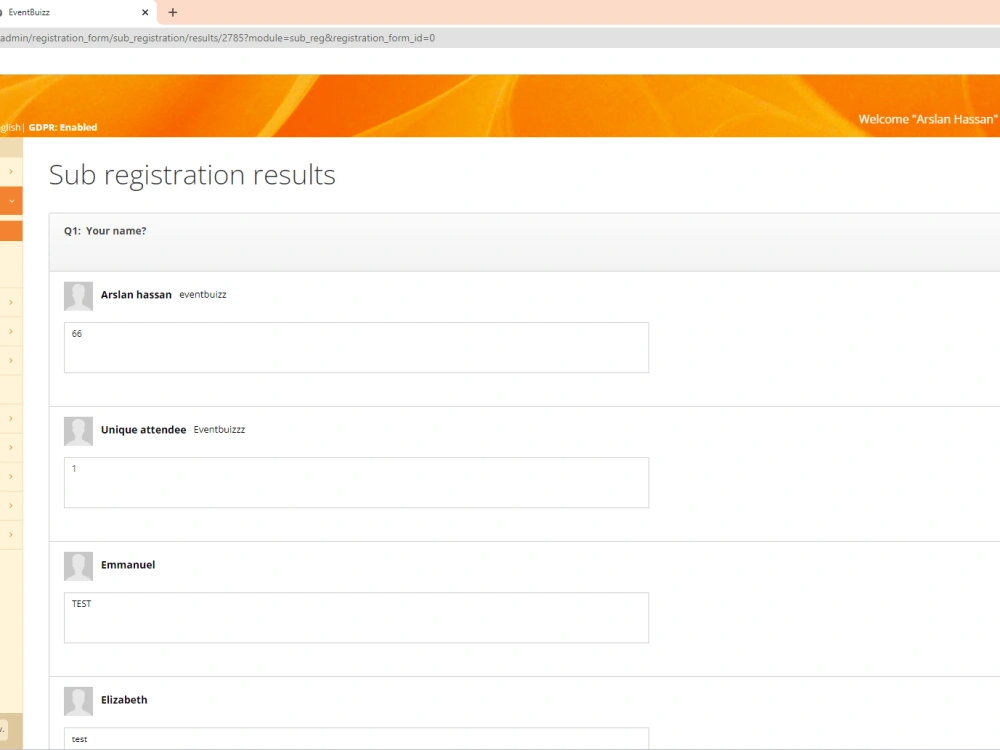Click the answer box containing TEST
Screen dimensions: 1000x750
(x=356, y=618)
